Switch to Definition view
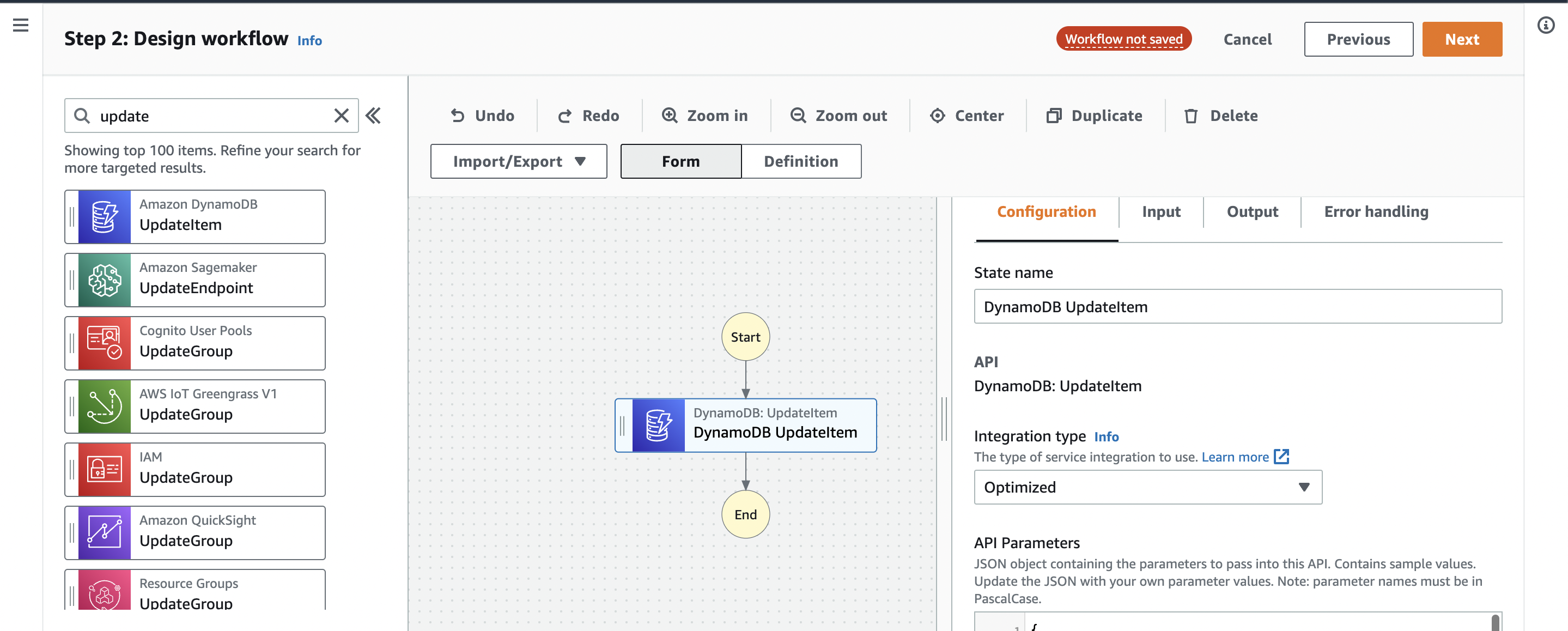 (x=801, y=161)
